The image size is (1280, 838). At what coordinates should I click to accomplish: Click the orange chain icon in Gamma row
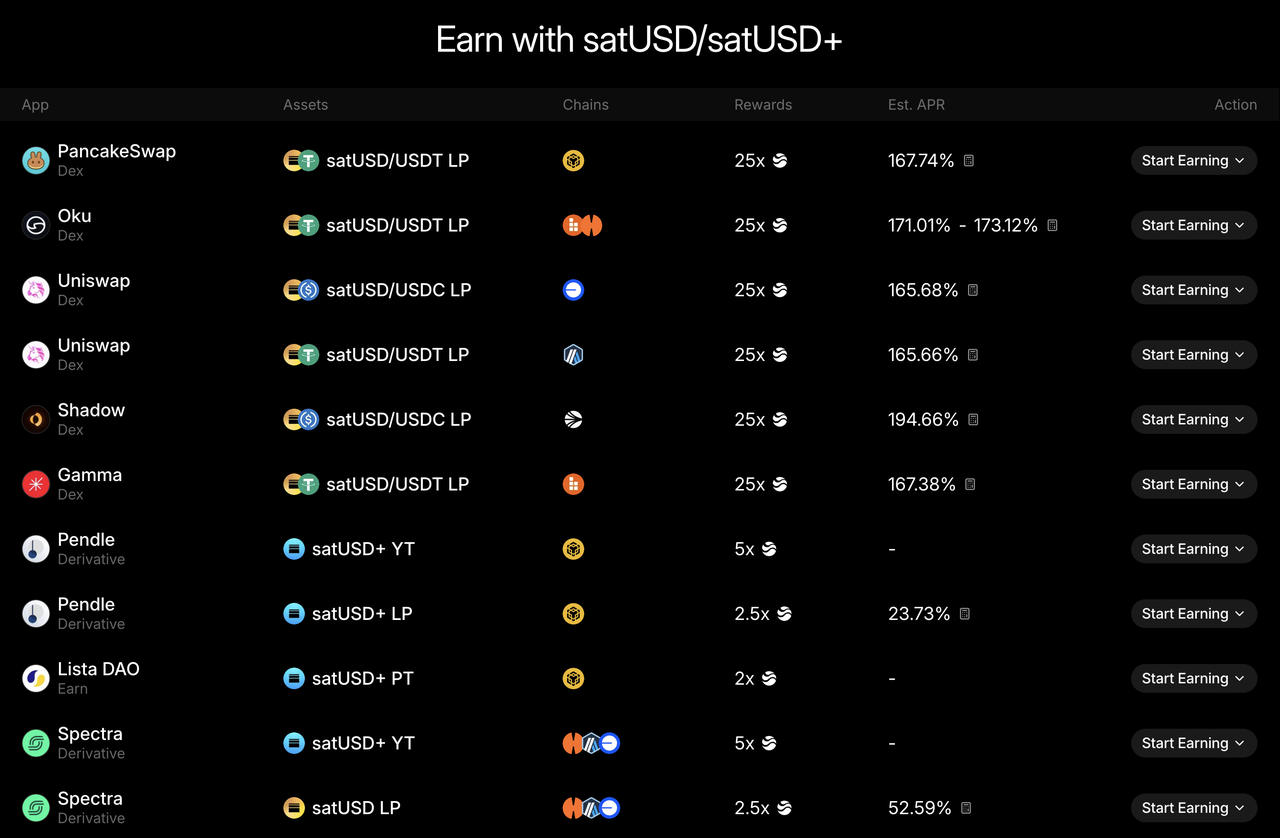coord(573,485)
